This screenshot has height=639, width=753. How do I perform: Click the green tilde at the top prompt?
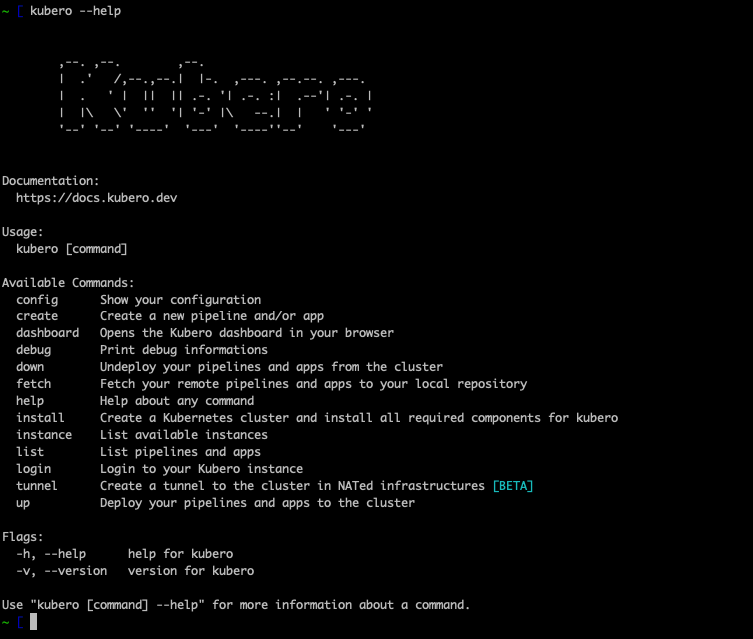point(5,11)
